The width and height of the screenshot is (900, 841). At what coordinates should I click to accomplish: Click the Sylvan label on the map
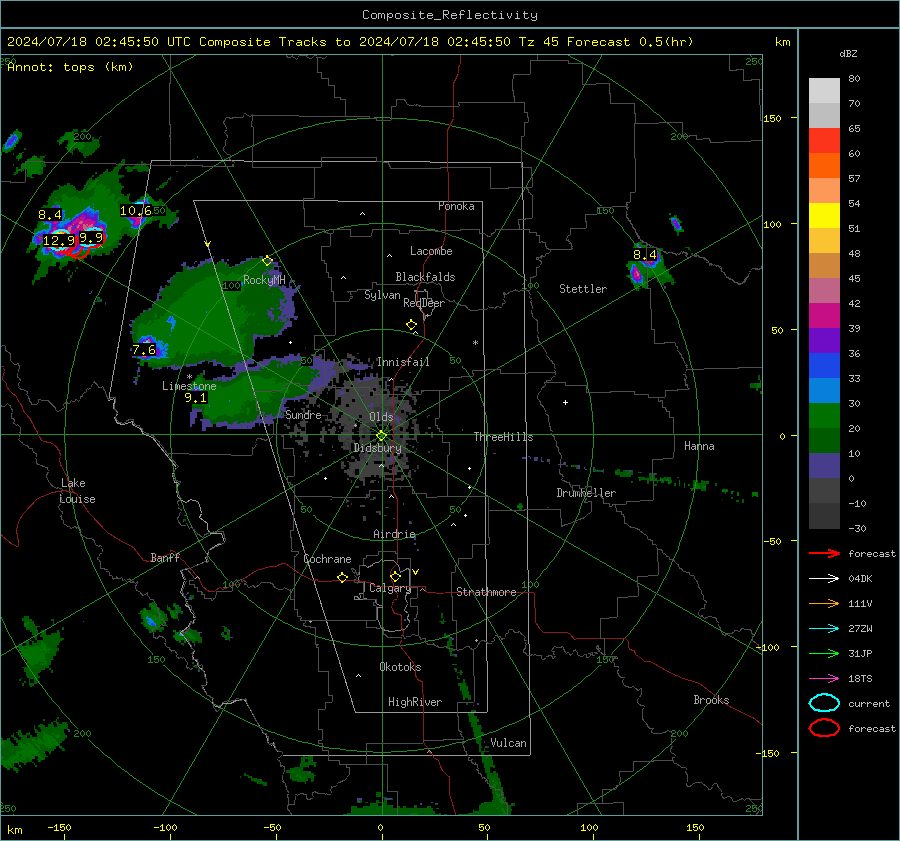382,295
